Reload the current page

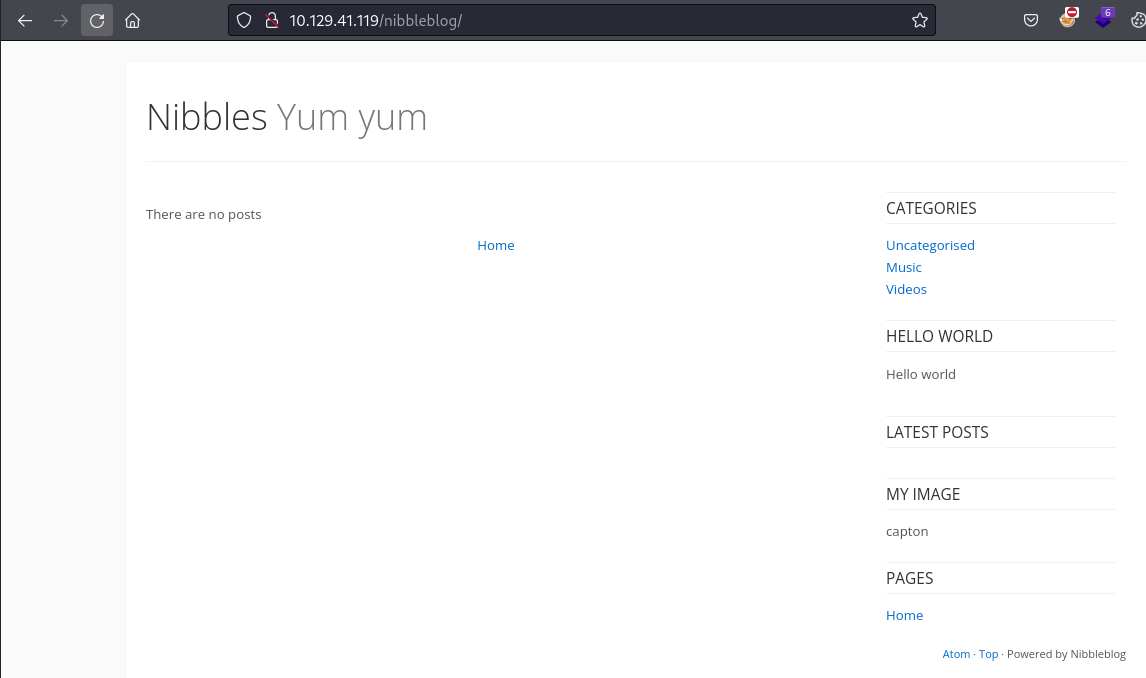(97, 20)
